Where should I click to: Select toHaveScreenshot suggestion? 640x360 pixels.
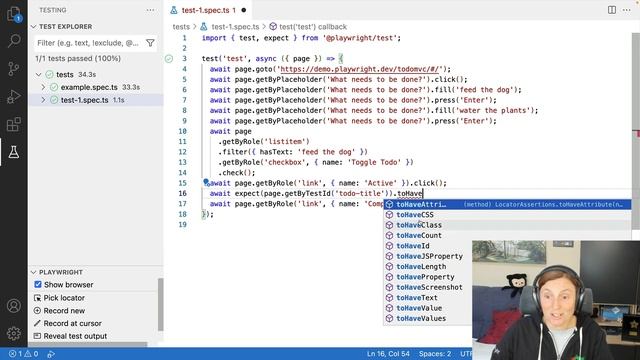(428, 287)
